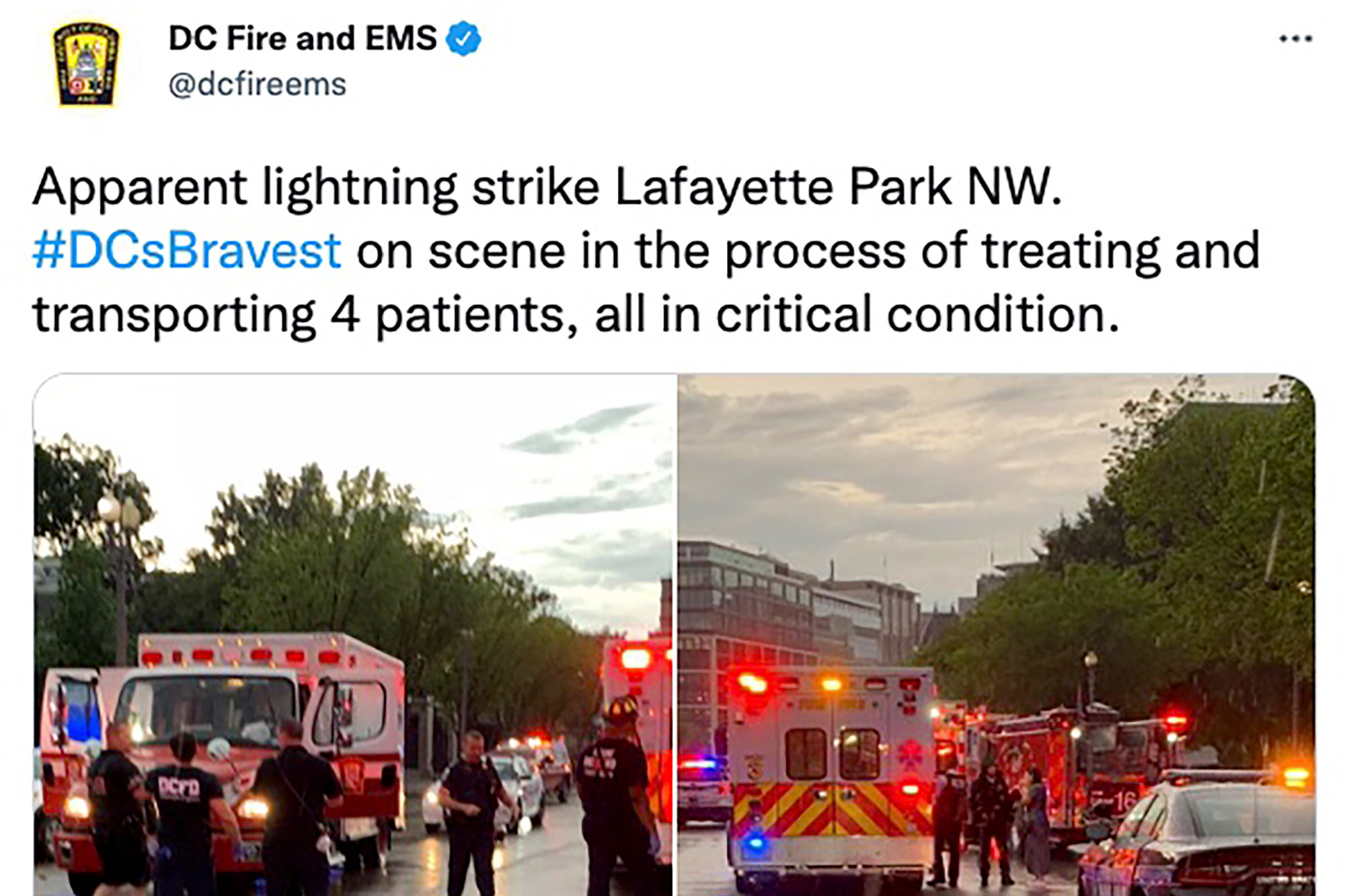The image size is (1345, 896).
Task: Click the blue verified checkmark badge
Action: pos(464,38)
